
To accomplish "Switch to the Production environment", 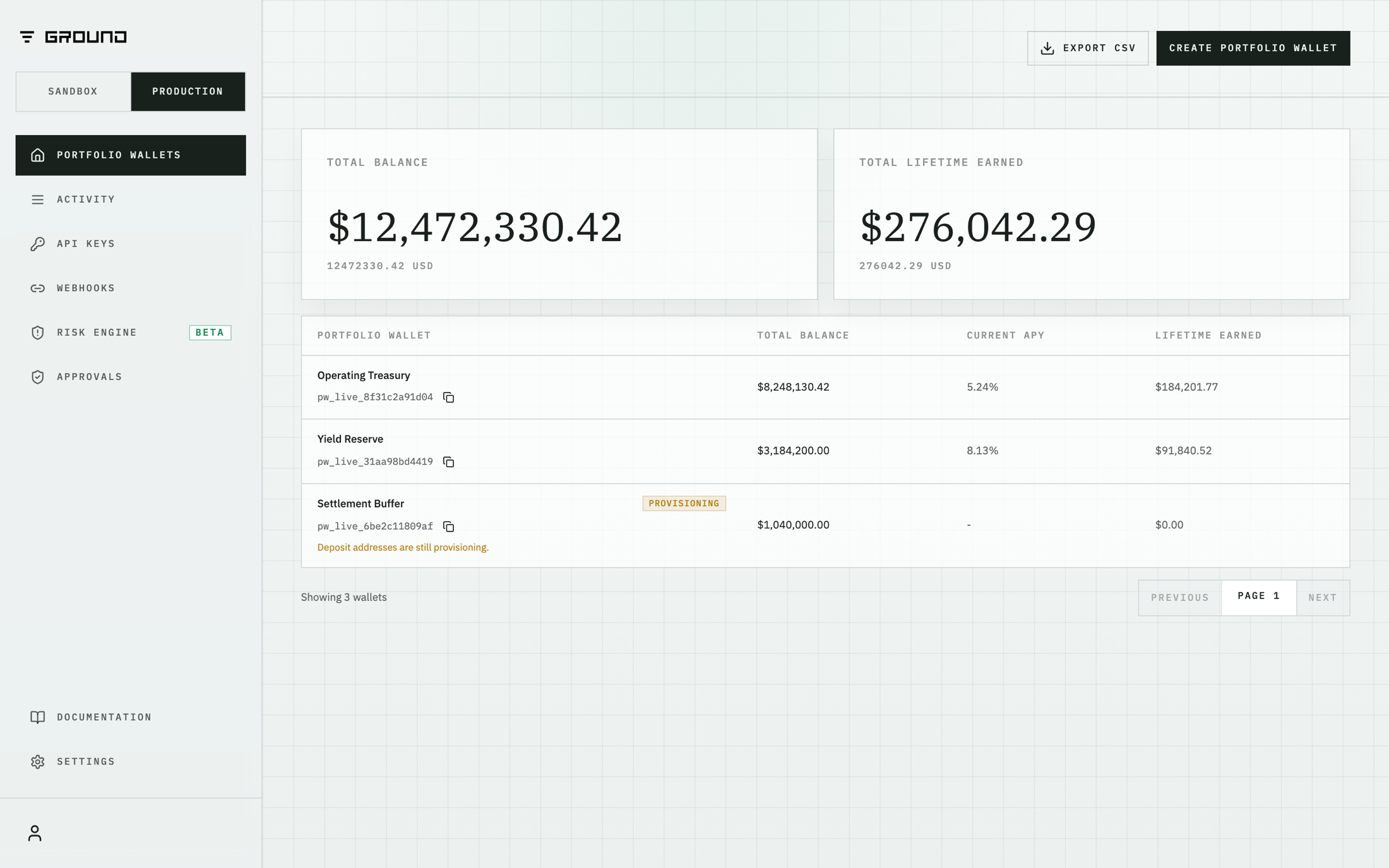I will click(x=188, y=92).
